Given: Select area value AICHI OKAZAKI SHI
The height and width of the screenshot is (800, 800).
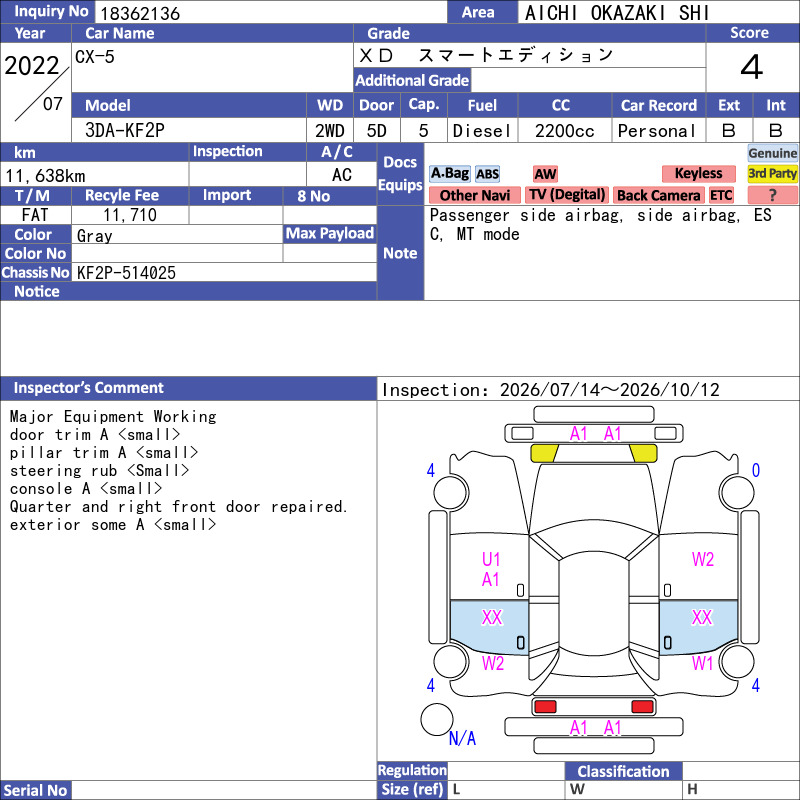Looking at the screenshot, I should (x=617, y=13).
